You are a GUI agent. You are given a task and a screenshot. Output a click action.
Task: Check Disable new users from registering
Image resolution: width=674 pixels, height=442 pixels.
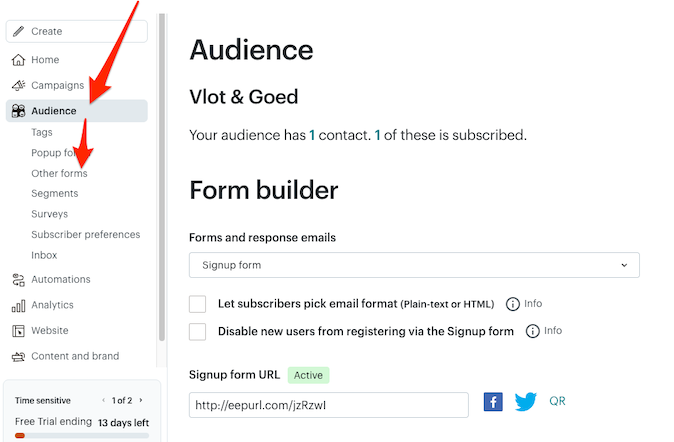pos(198,331)
